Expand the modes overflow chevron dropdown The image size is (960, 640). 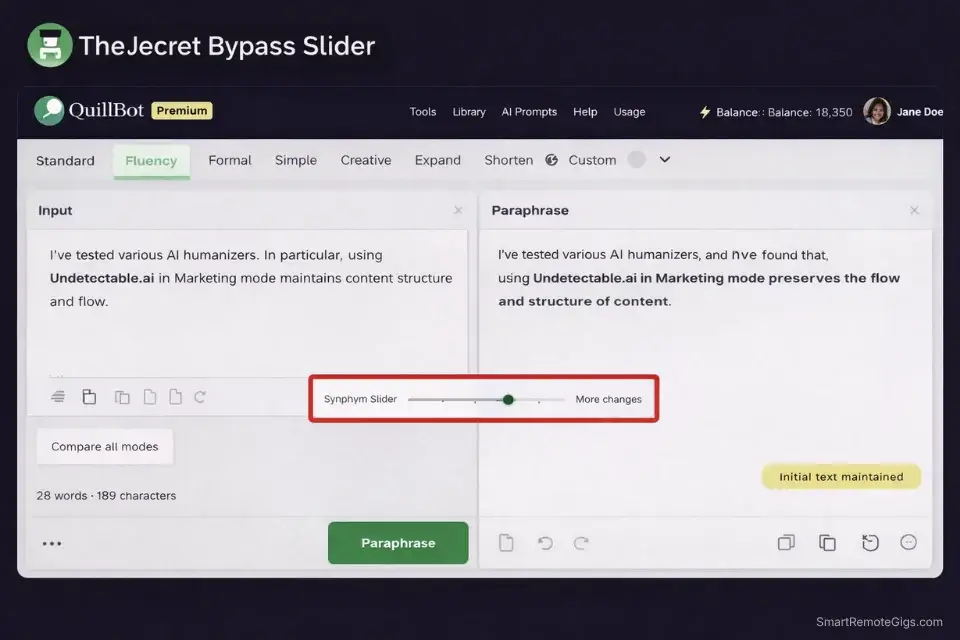(665, 159)
